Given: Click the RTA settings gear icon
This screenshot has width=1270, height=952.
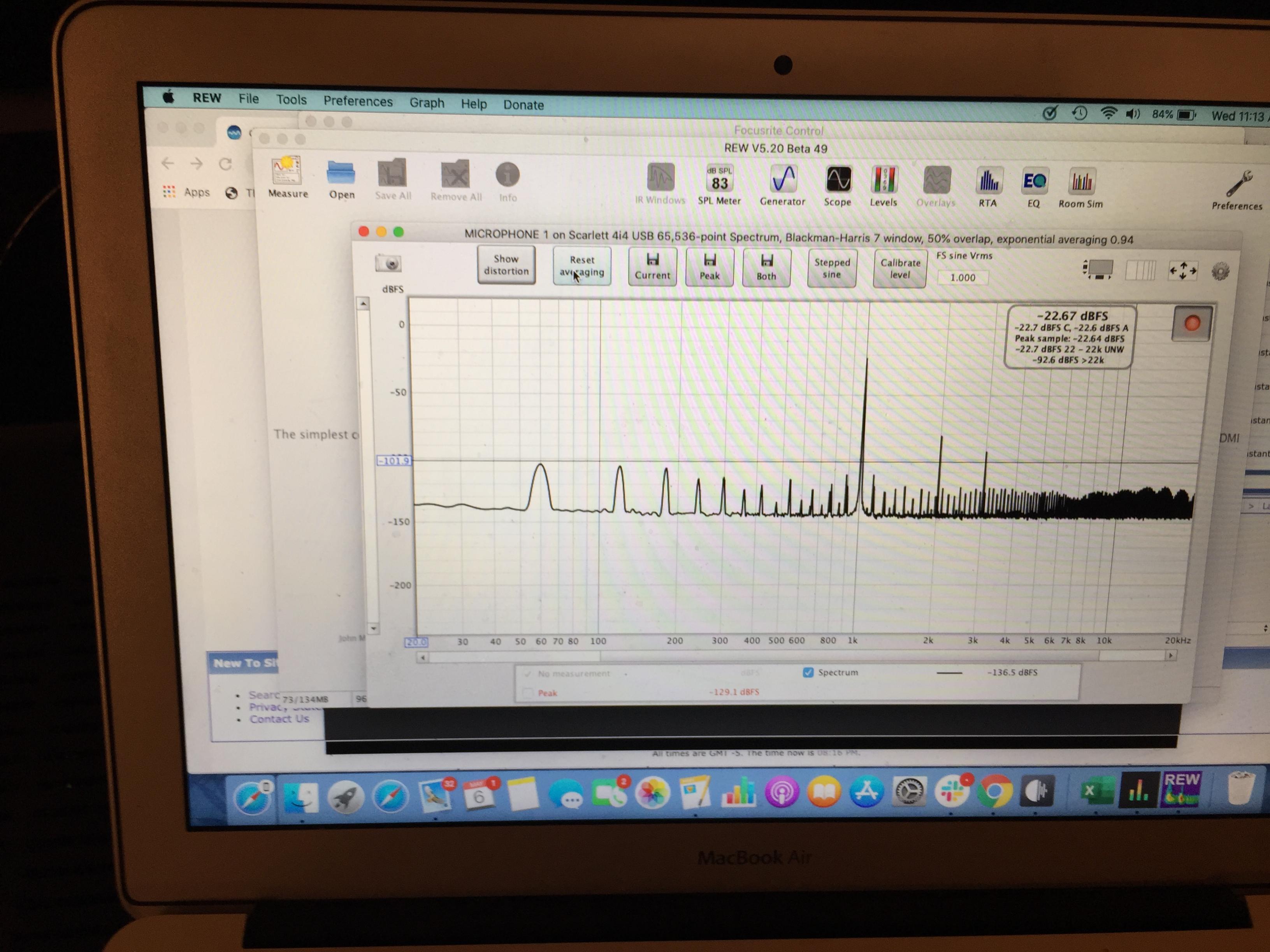Looking at the screenshot, I should [x=1220, y=271].
